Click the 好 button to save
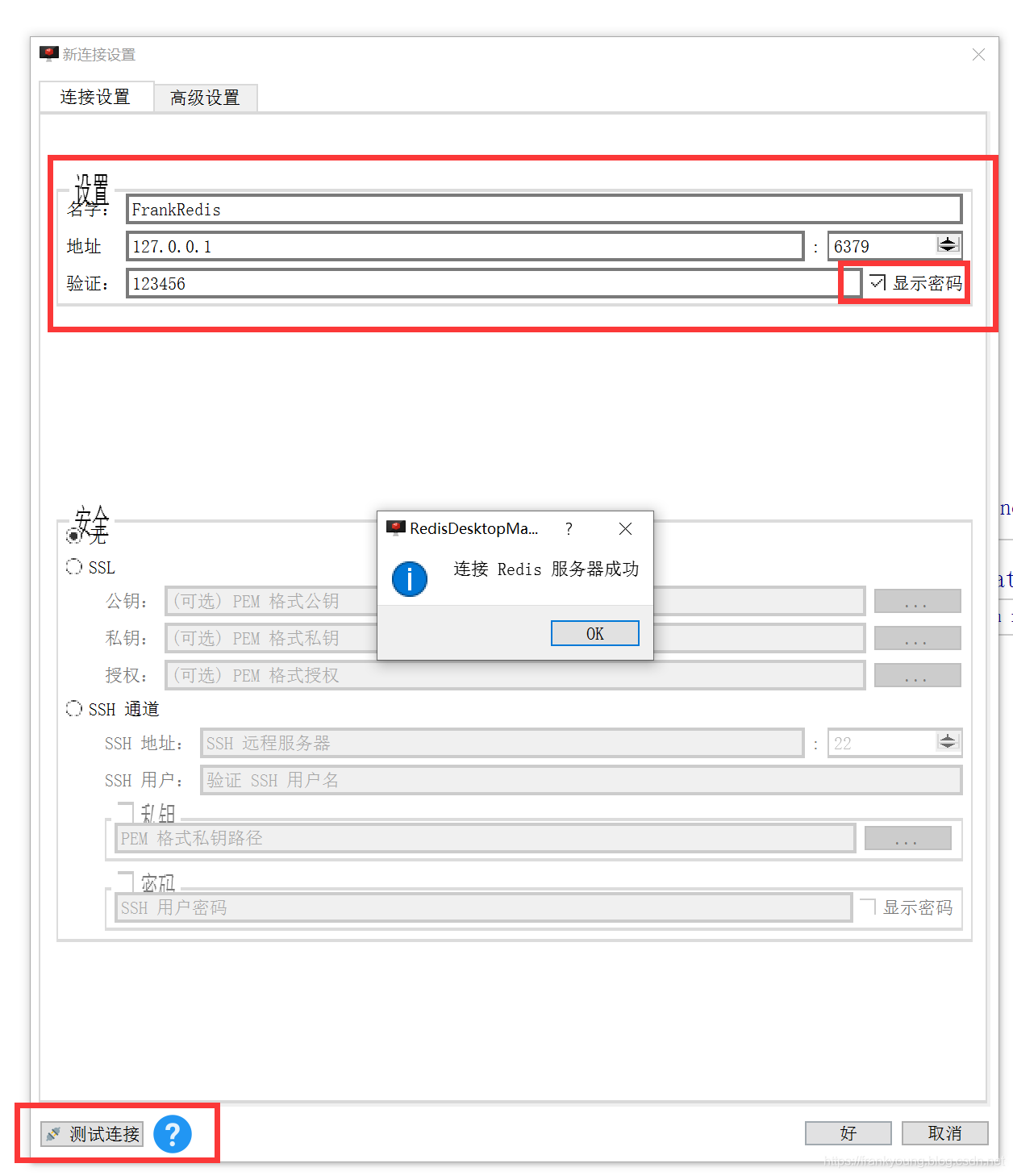The width and height of the screenshot is (1013, 1176). coord(848,1133)
